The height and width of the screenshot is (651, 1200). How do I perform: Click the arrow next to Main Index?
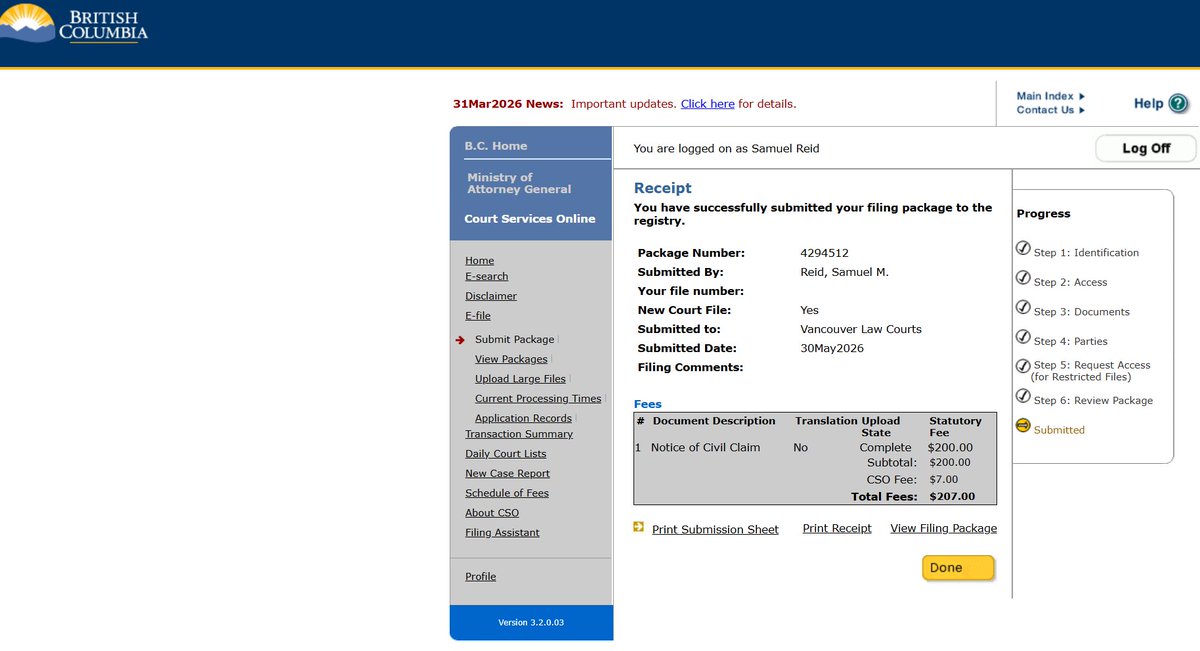(x=1082, y=96)
